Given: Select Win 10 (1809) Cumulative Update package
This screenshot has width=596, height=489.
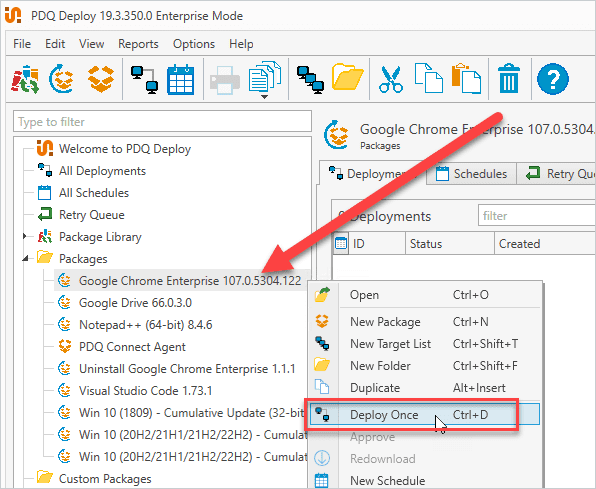Looking at the screenshot, I should (192, 413).
